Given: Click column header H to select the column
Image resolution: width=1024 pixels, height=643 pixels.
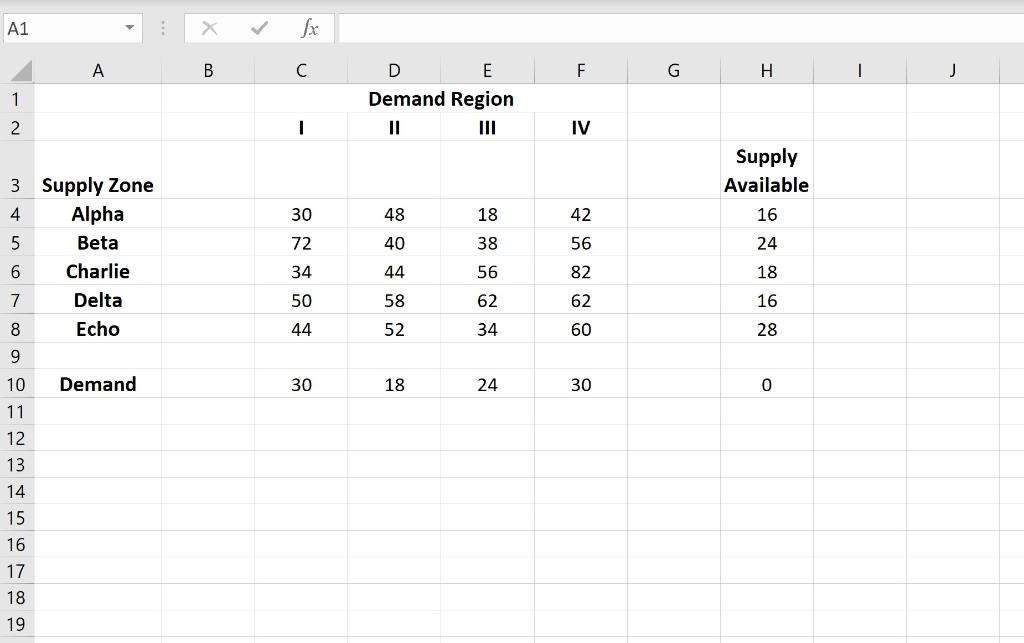Looking at the screenshot, I should (766, 70).
